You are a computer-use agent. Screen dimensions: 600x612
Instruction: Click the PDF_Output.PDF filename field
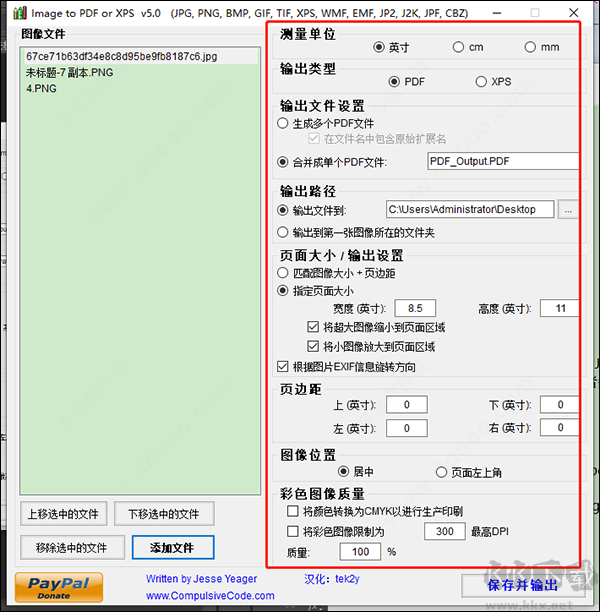(x=503, y=161)
